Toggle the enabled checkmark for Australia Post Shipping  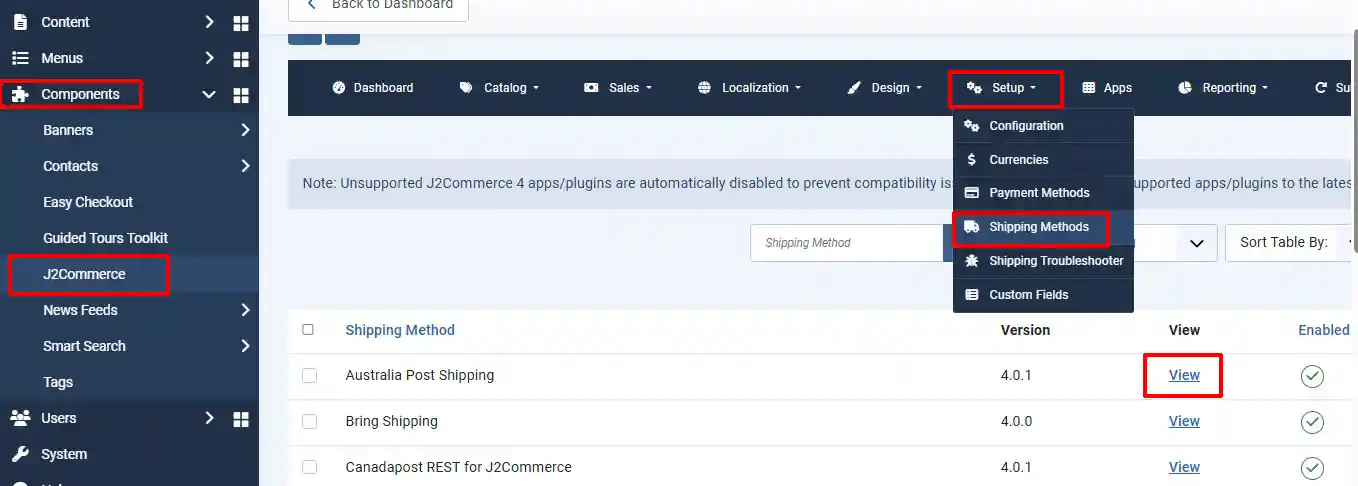point(1312,376)
